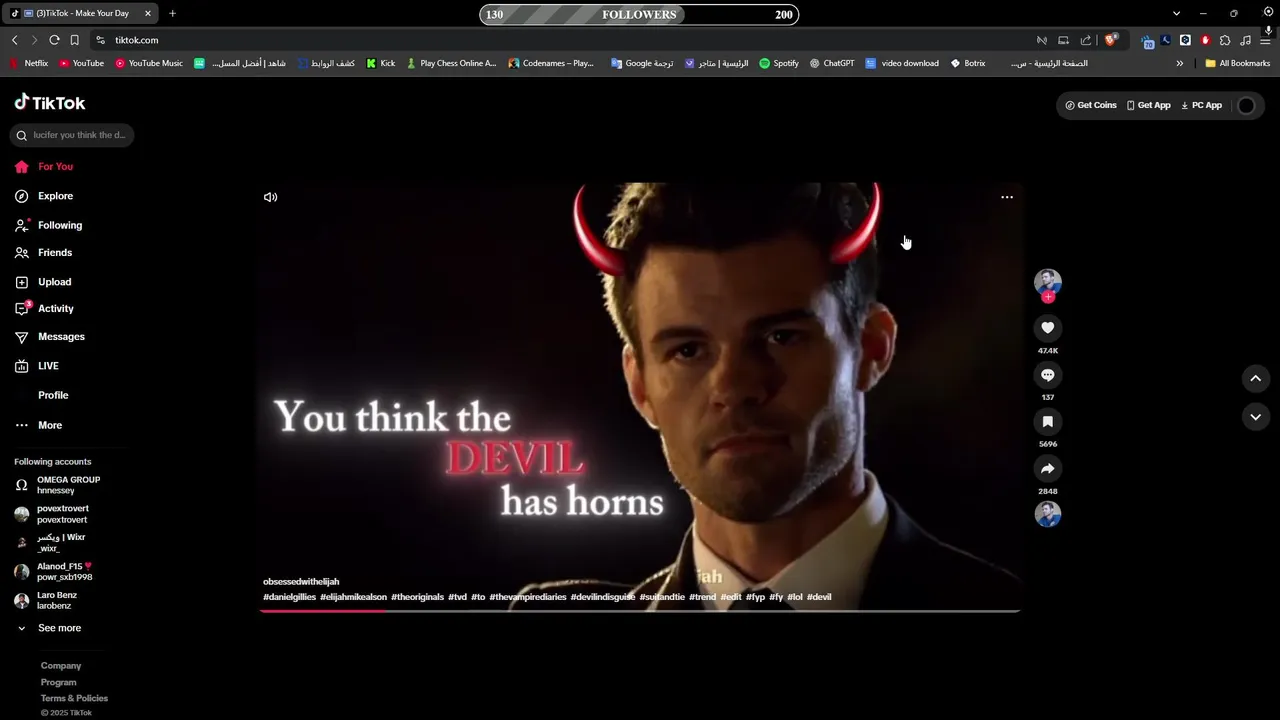Viewport: 1280px width, 720px height.
Task: Open the For You feed
Action: (x=44, y=166)
